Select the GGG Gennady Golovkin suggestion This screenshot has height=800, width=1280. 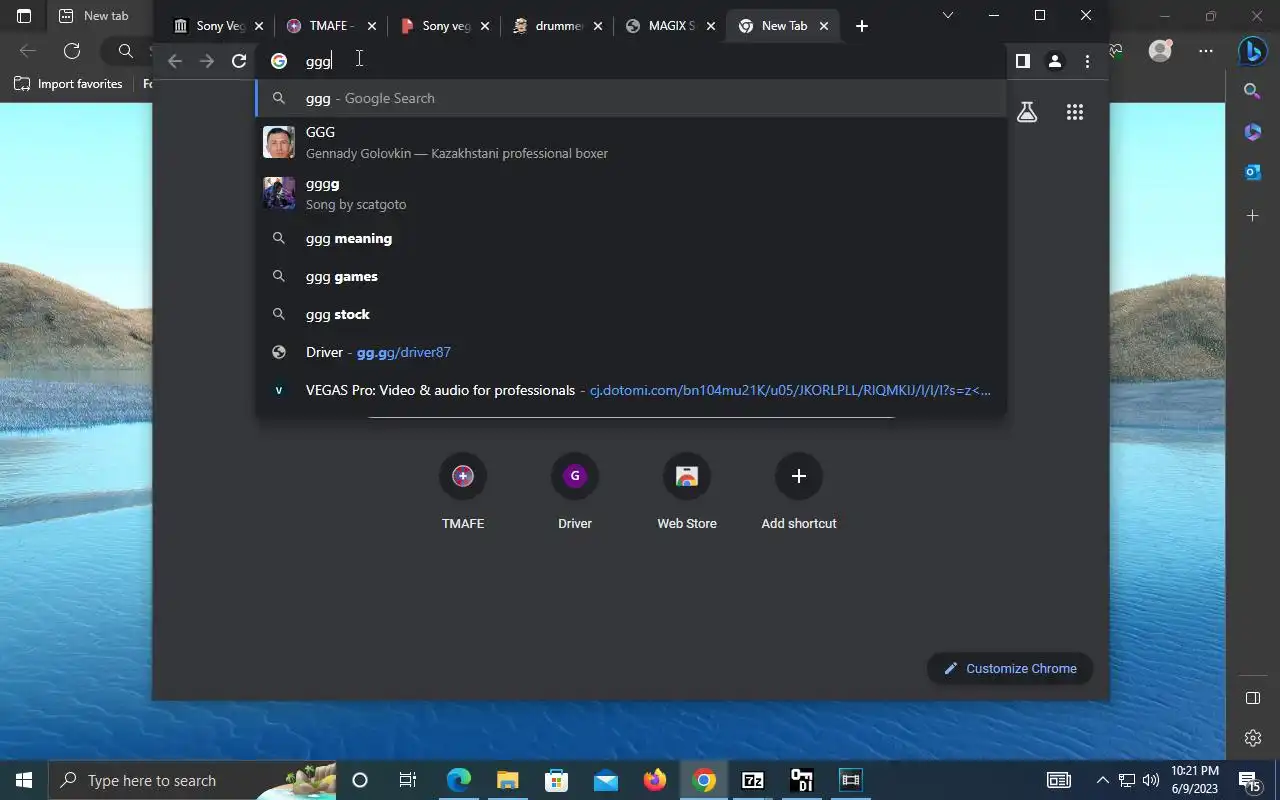point(631,142)
